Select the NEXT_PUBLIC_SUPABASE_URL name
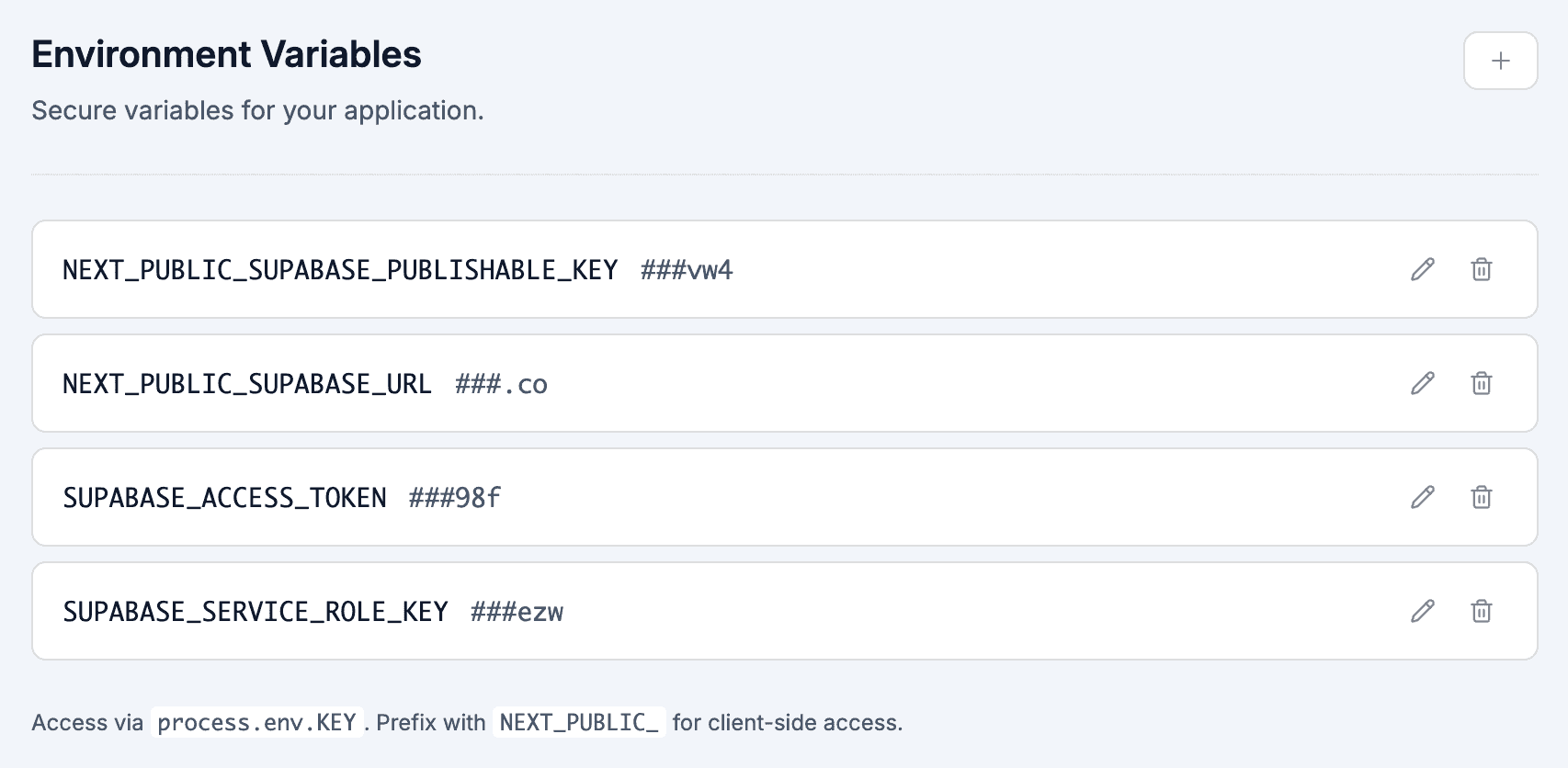 click(x=246, y=384)
